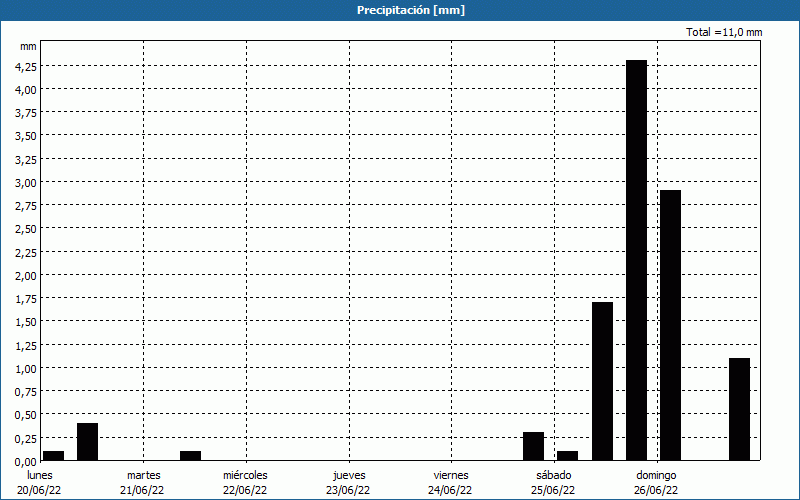
Task: Click the bar reaching about 2,9 mm
Action: click(x=670, y=325)
